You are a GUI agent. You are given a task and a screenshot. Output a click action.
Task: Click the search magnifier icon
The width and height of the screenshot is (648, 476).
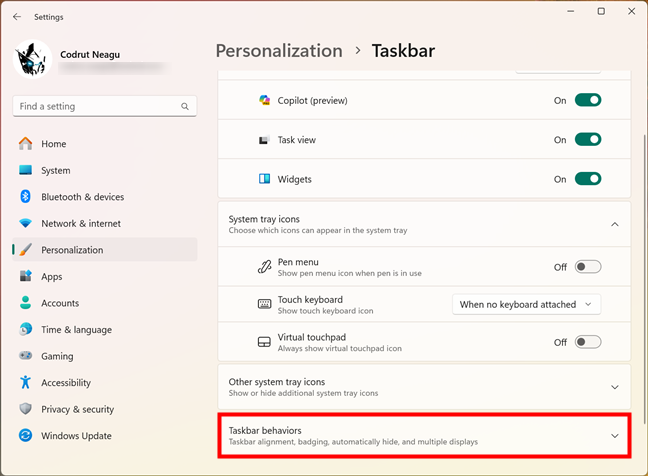pos(185,107)
